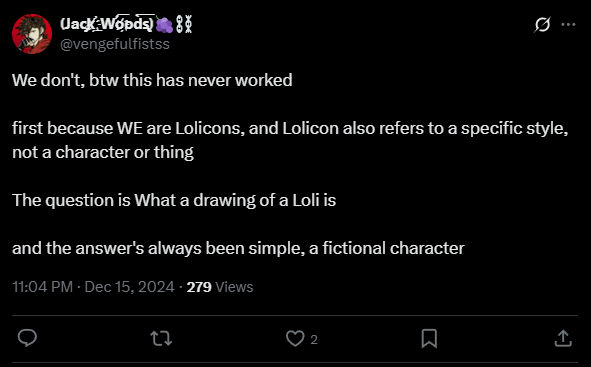This screenshot has width=591, height=367.
Task: Open the three-dot more options menu
Action: (568, 24)
